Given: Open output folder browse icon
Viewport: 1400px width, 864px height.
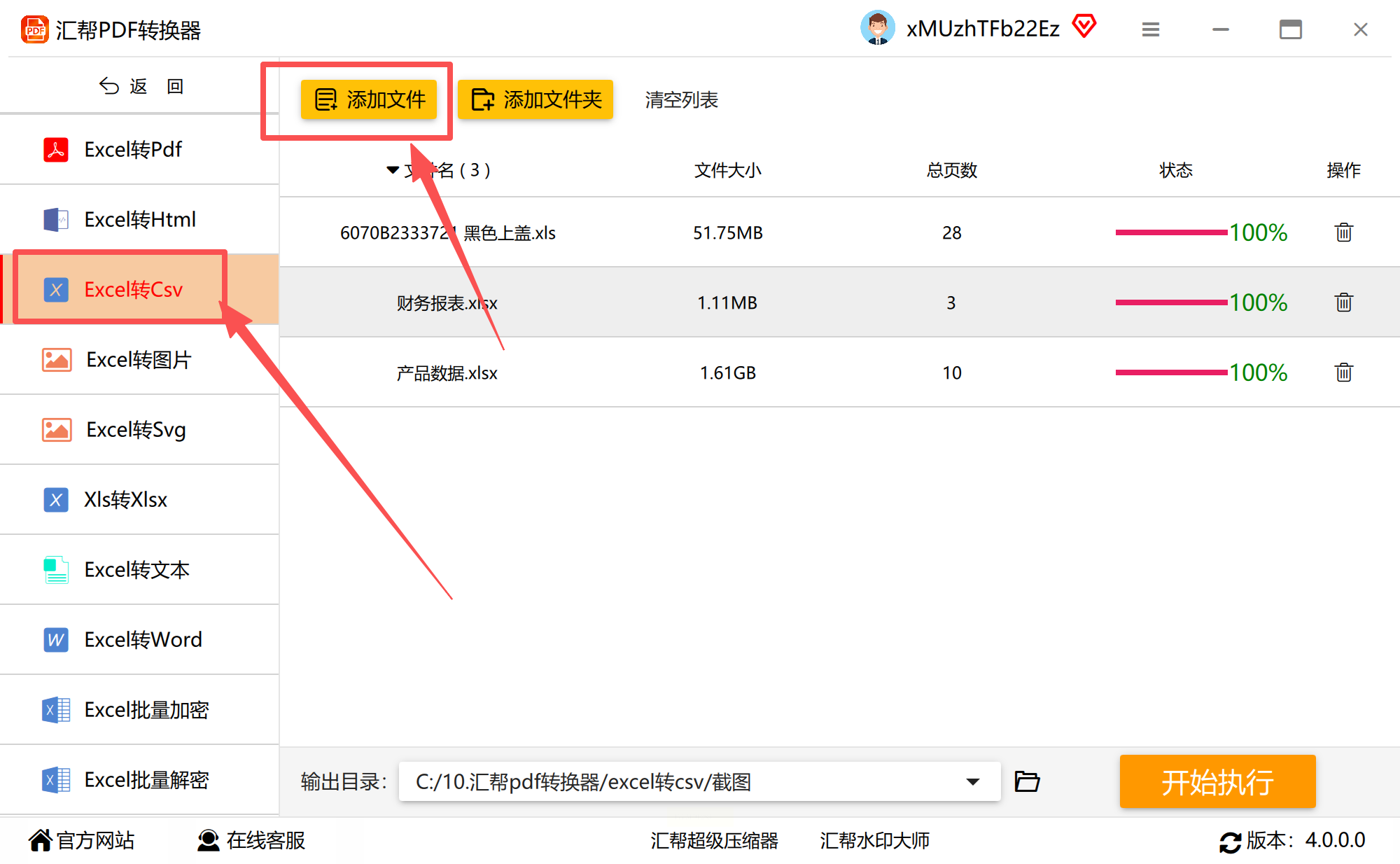Looking at the screenshot, I should [1027, 781].
